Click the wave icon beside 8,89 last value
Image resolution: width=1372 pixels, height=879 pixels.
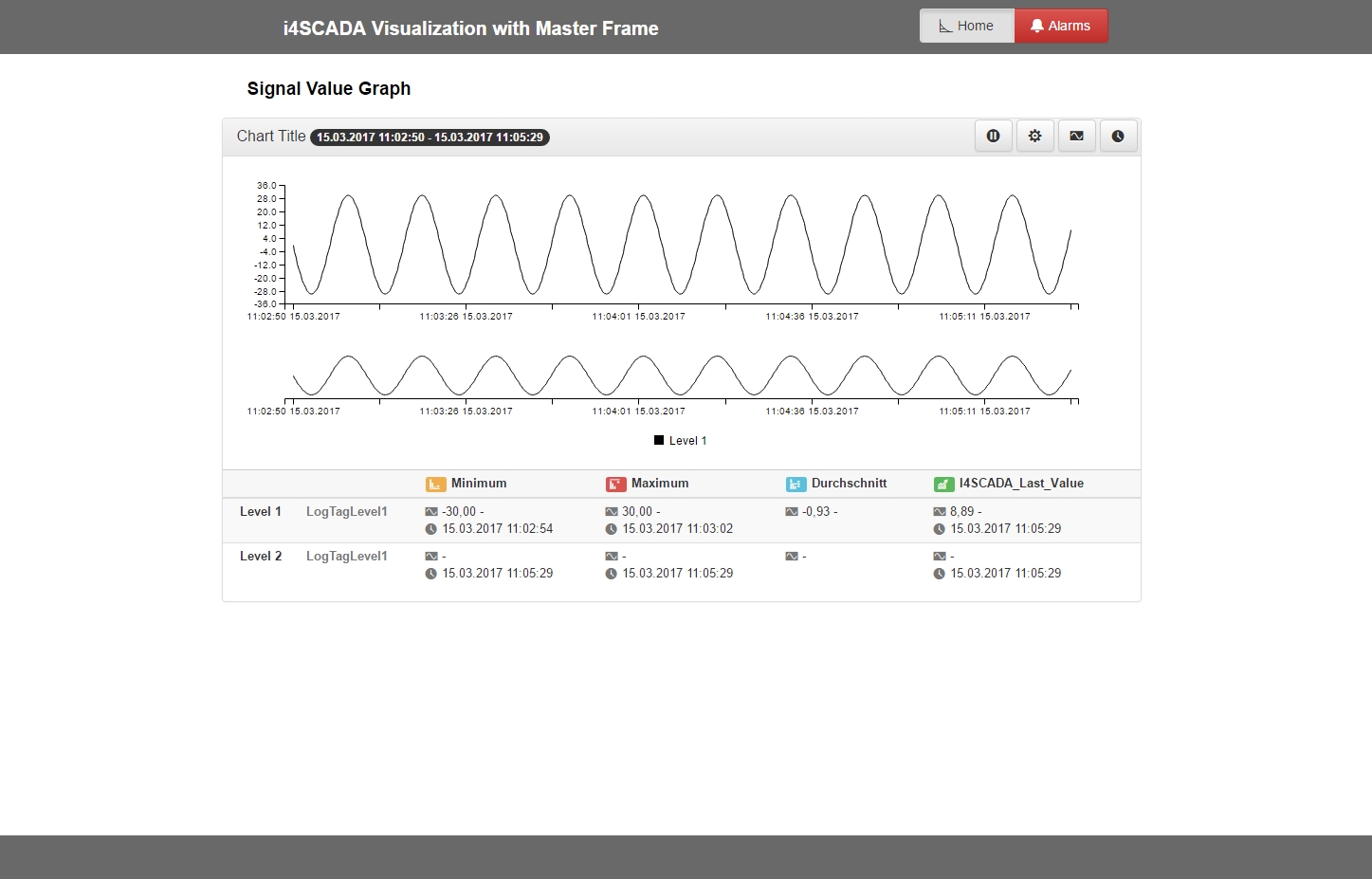(940, 512)
